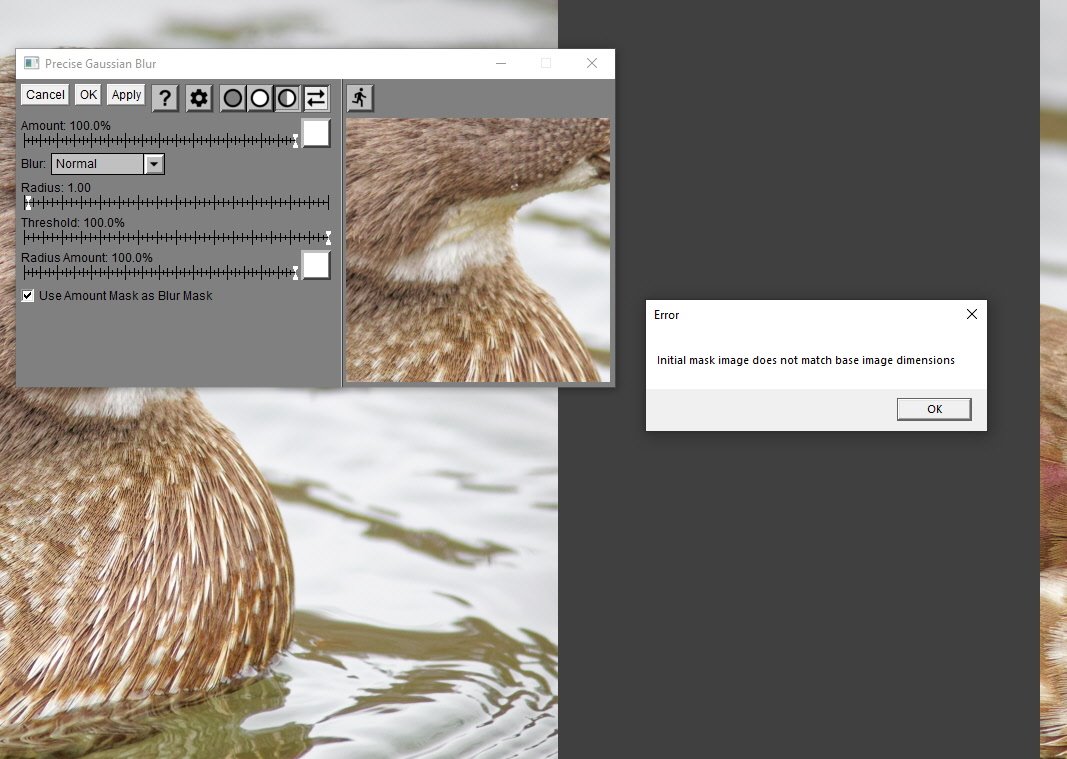Click the Threshold slider track
This screenshot has height=759, width=1067.
(x=177, y=238)
